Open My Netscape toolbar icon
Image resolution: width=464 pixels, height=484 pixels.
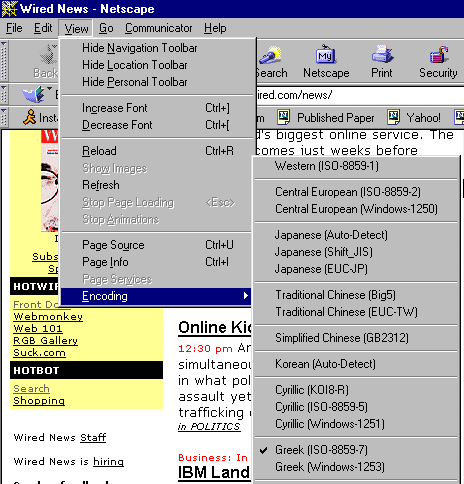click(x=326, y=54)
